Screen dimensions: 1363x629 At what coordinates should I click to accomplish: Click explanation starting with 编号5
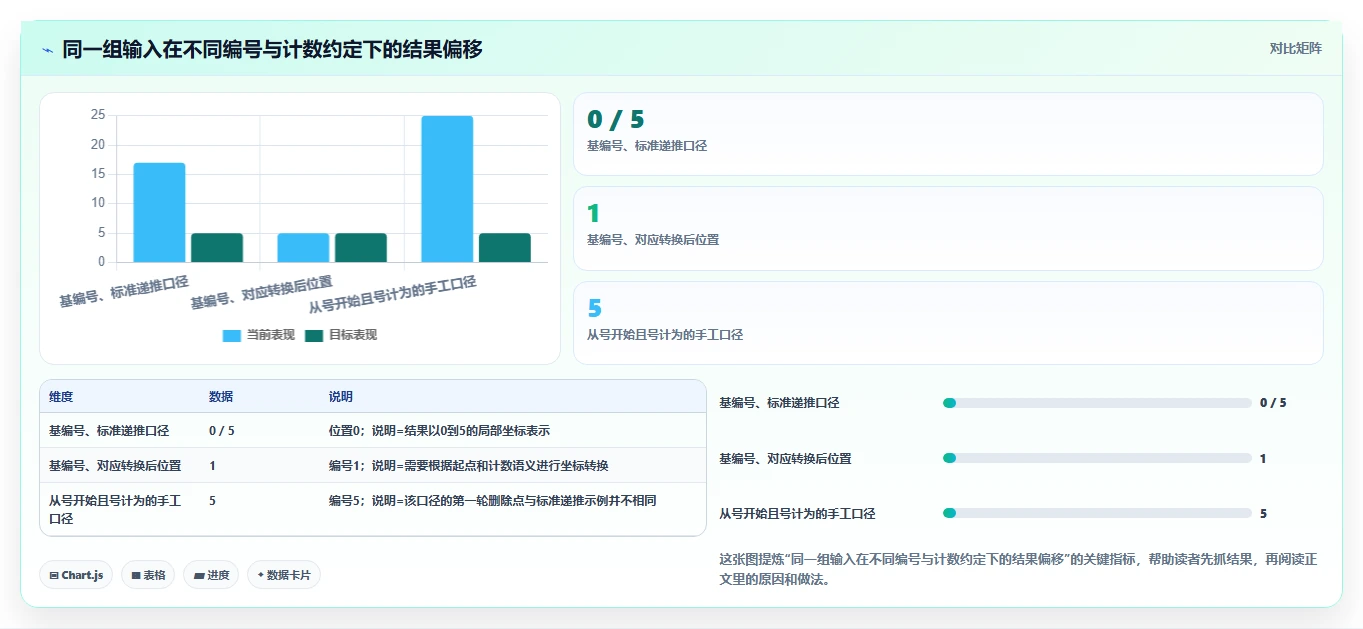(x=493, y=501)
